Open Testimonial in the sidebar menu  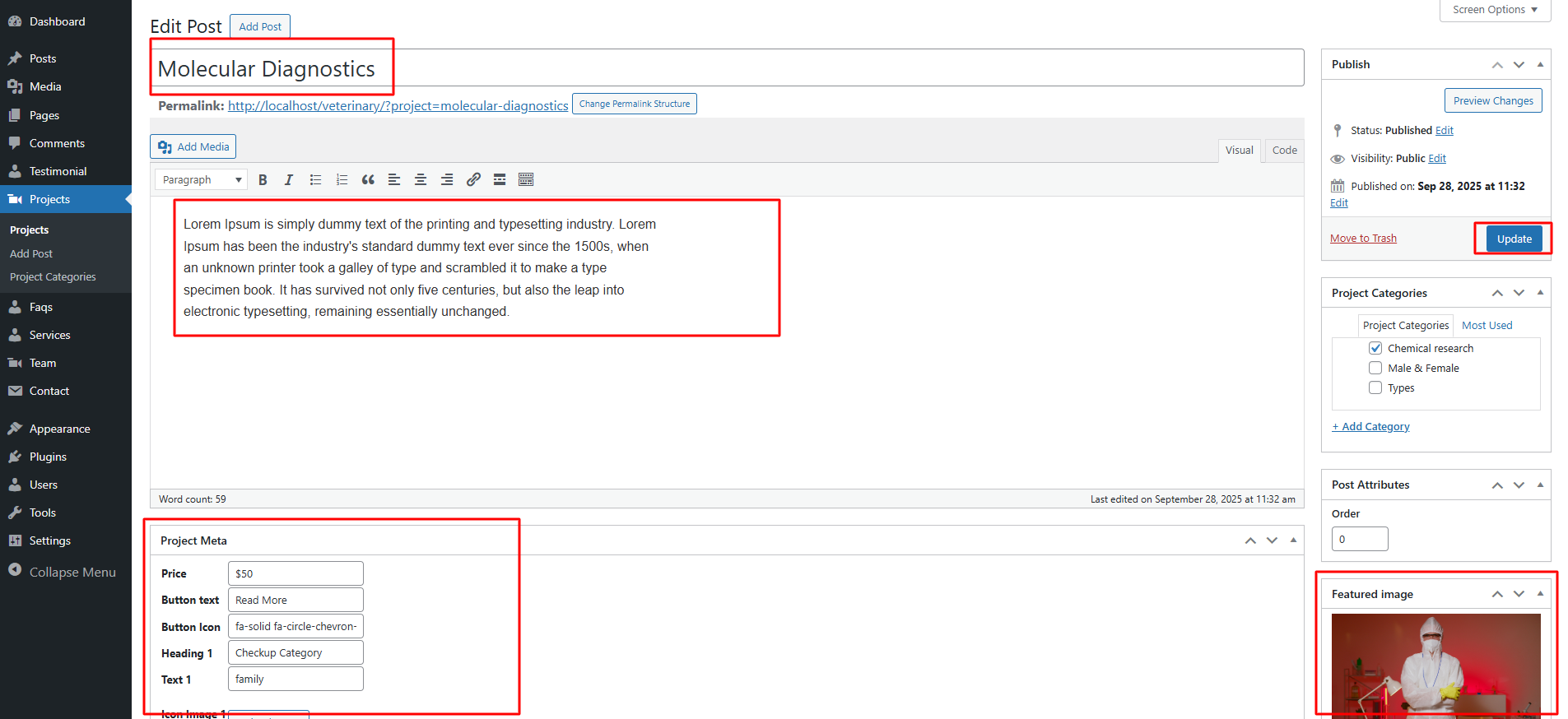[x=58, y=171]
